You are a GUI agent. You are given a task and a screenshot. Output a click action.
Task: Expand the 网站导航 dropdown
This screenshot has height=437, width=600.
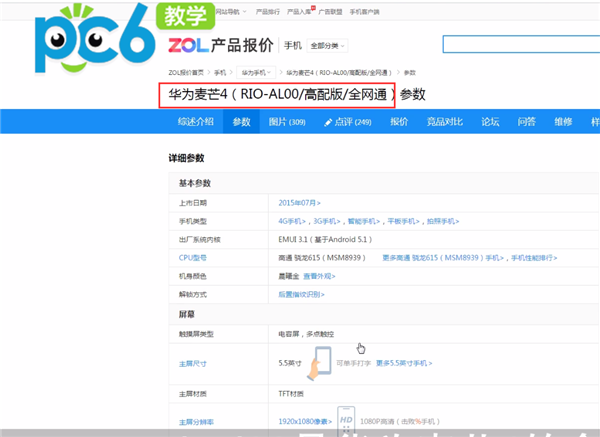tap(231, 12)
